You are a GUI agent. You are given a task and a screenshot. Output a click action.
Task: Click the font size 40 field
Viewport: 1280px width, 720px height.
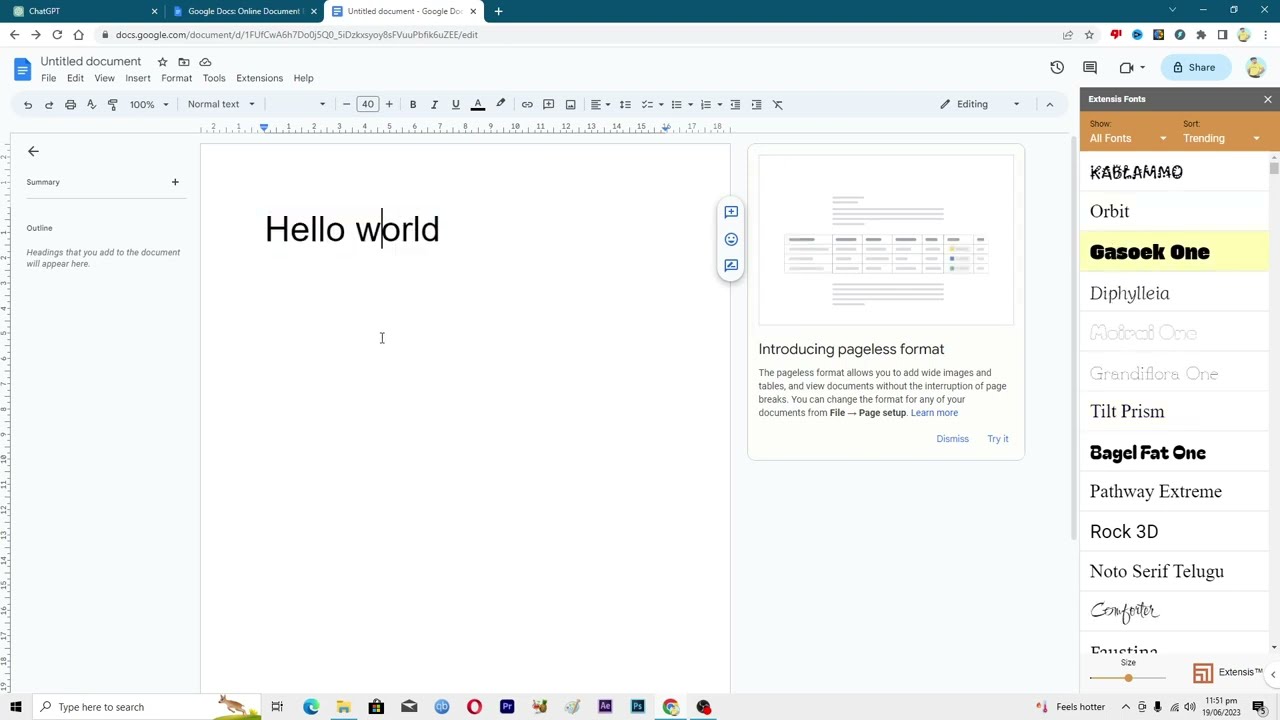[367, 104]
